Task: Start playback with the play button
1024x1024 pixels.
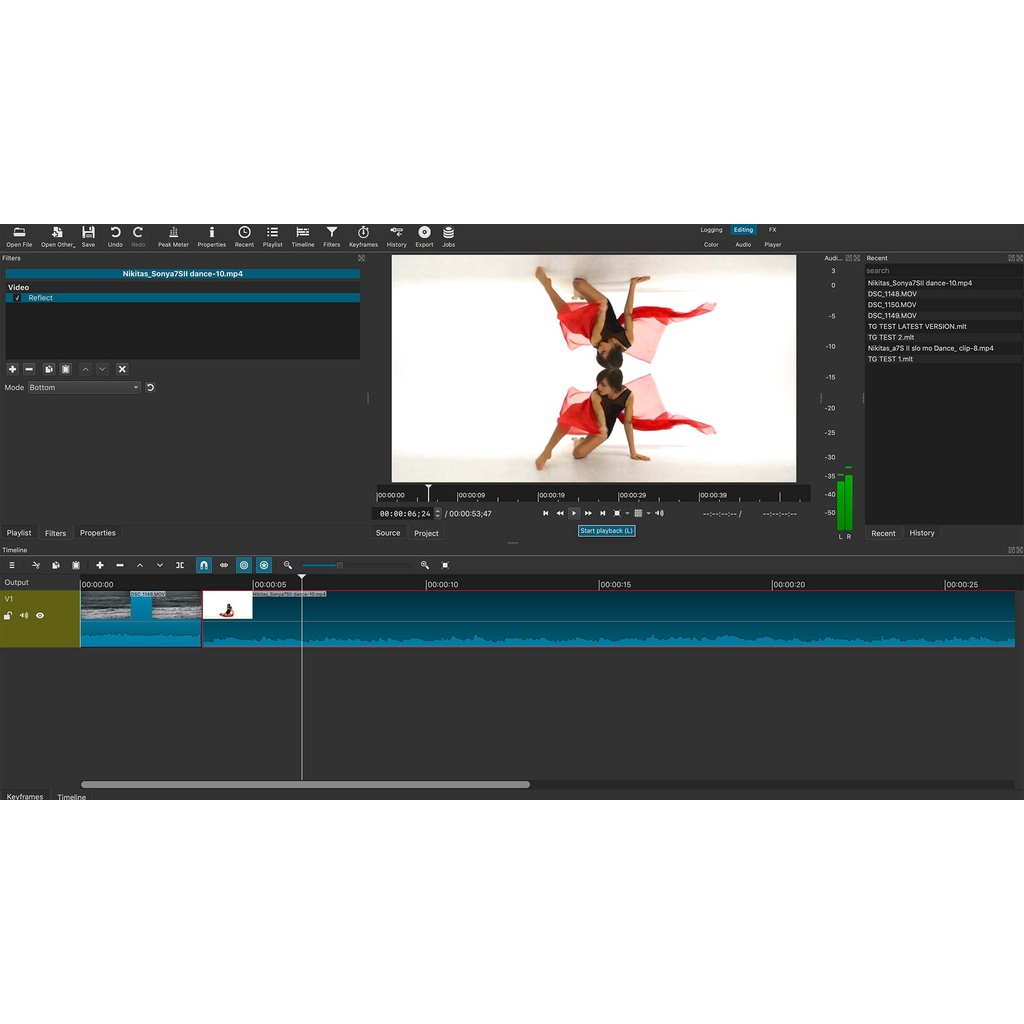Action: coord(574,513)
